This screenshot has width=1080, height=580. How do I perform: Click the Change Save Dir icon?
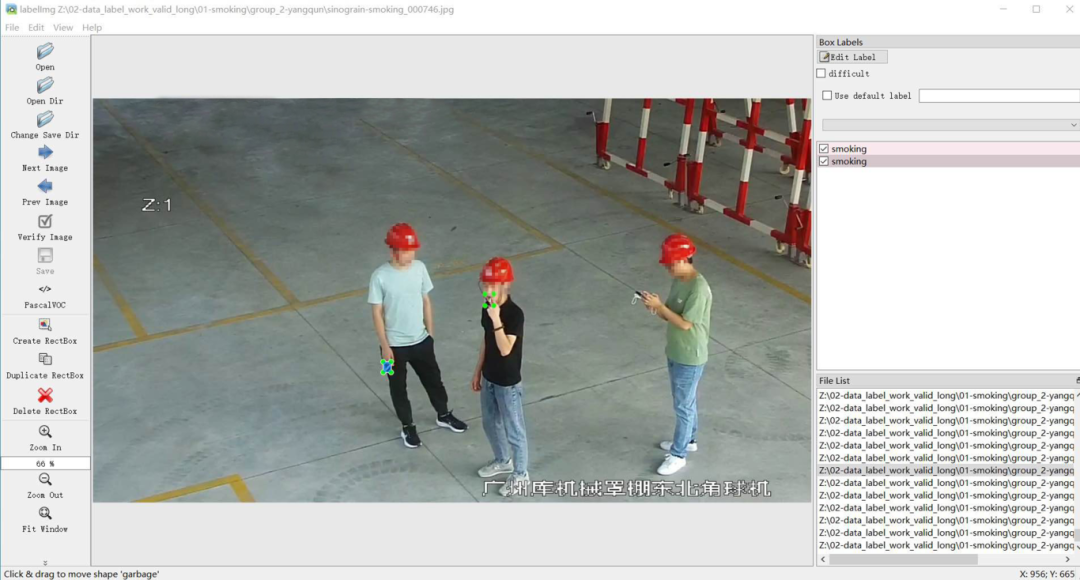(45, 119)
